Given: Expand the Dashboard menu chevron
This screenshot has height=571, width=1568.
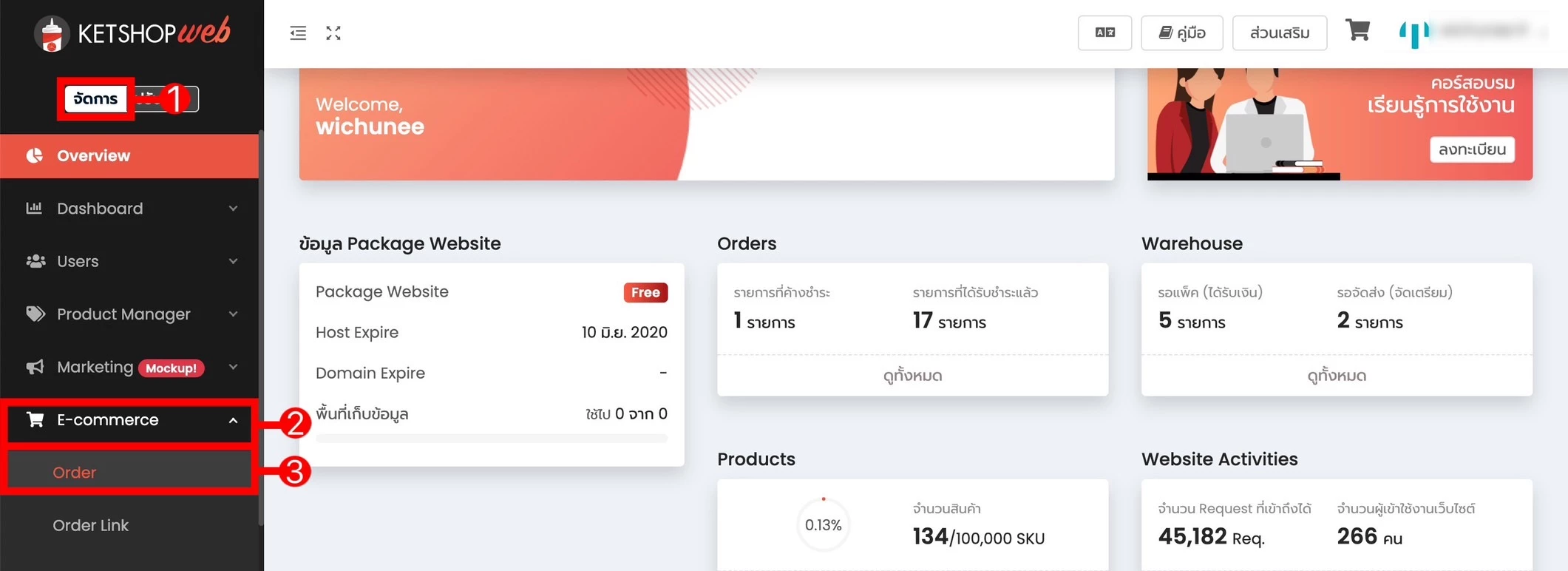Looking at the screenshot, I should (234, 209).
